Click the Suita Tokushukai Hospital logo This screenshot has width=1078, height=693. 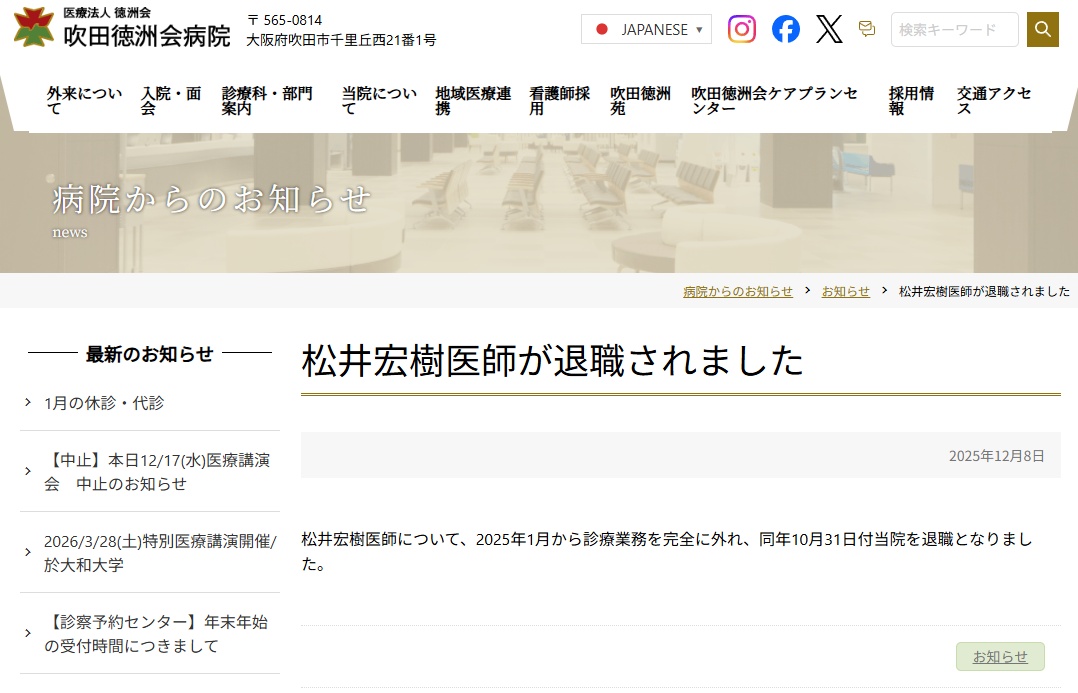(x=122, y=28)
